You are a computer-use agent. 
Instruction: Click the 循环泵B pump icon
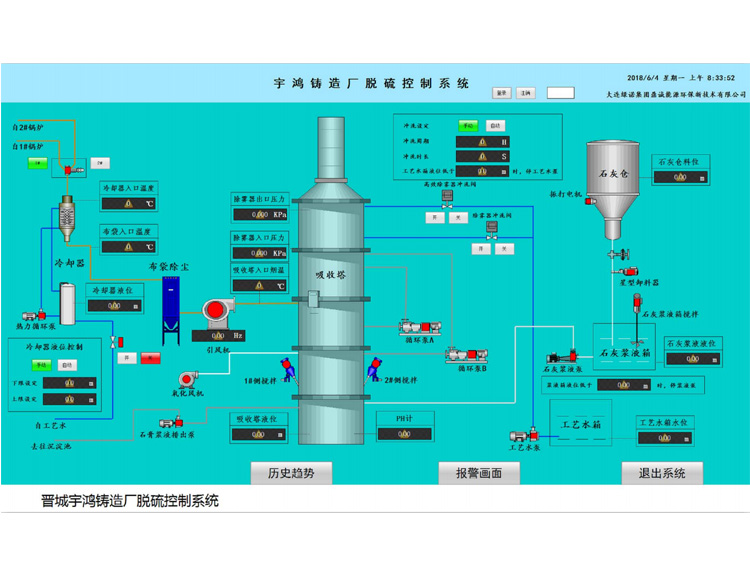tap(466, 355)
